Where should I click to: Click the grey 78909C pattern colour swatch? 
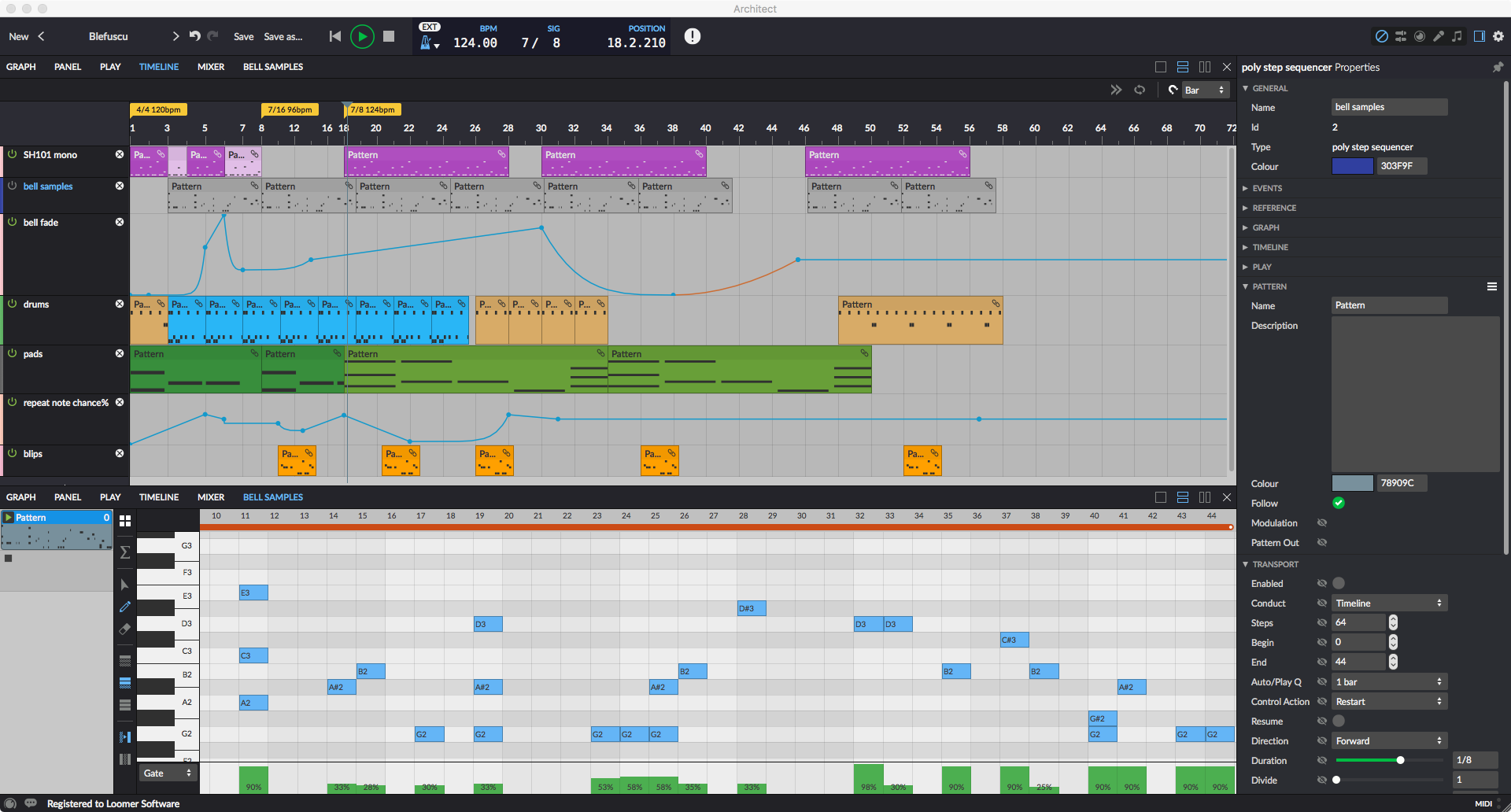[1352, 483]
